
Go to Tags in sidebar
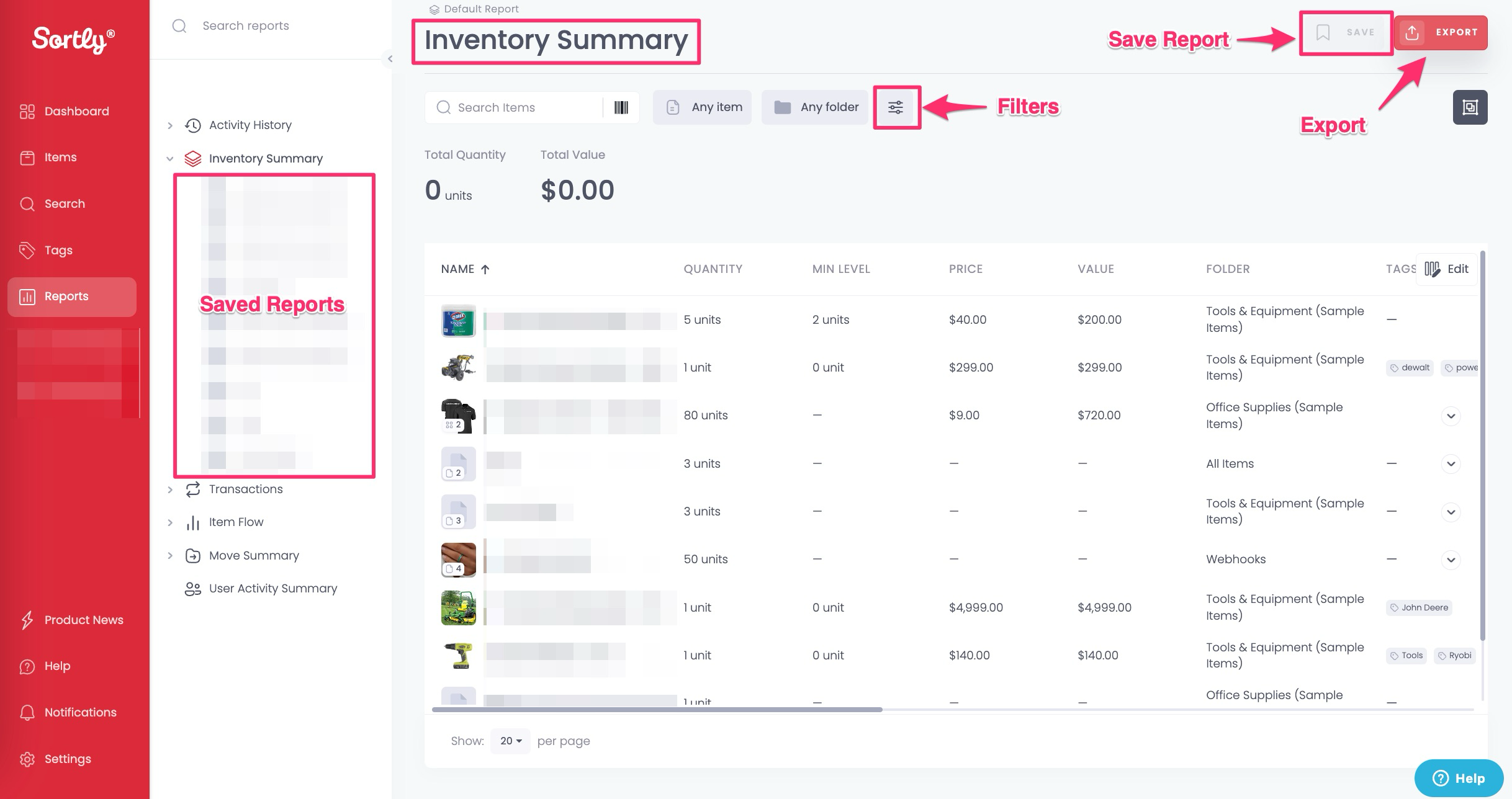pyautogui.click(x=58, y=250)
